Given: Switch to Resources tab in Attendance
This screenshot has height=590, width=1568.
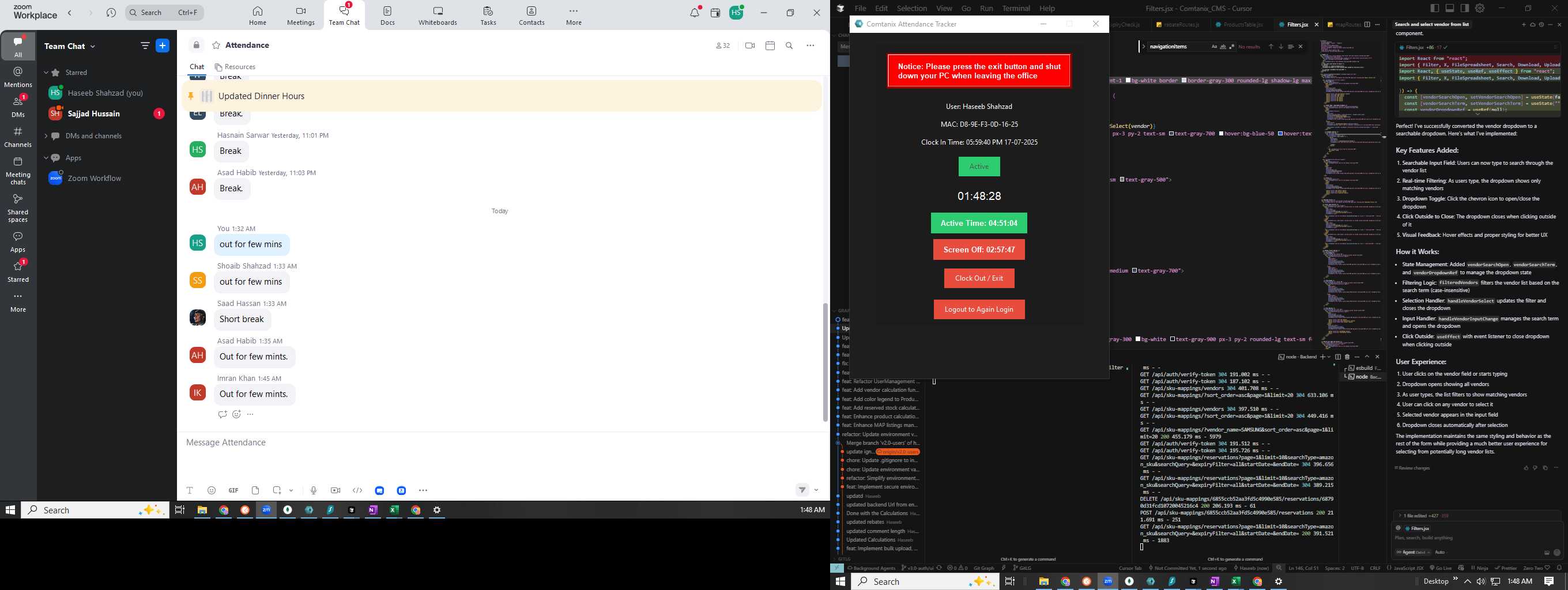Looking at the screenshot, I should pyautogui.click(x=235, y=67).
